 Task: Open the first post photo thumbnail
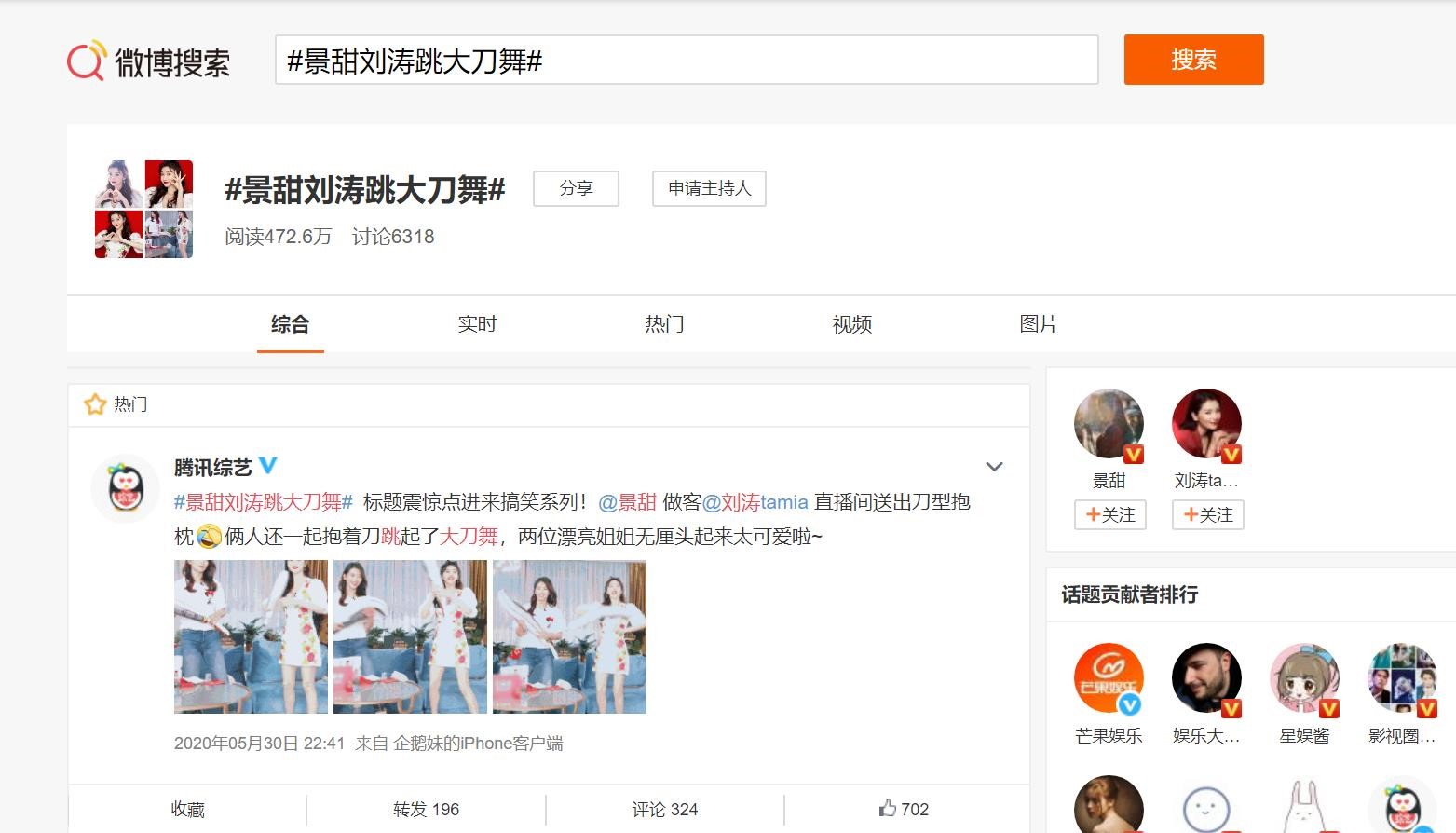coord(251,637)
